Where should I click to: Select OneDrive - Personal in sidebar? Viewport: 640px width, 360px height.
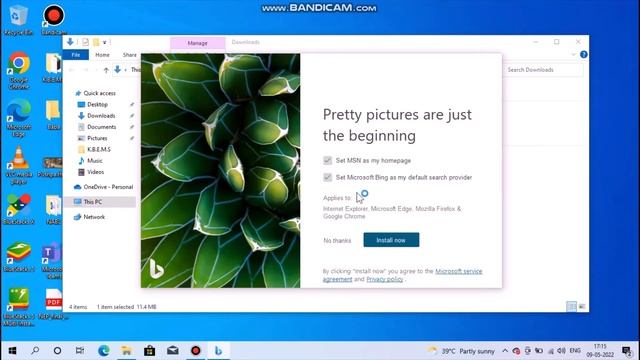tap(108, 187)
